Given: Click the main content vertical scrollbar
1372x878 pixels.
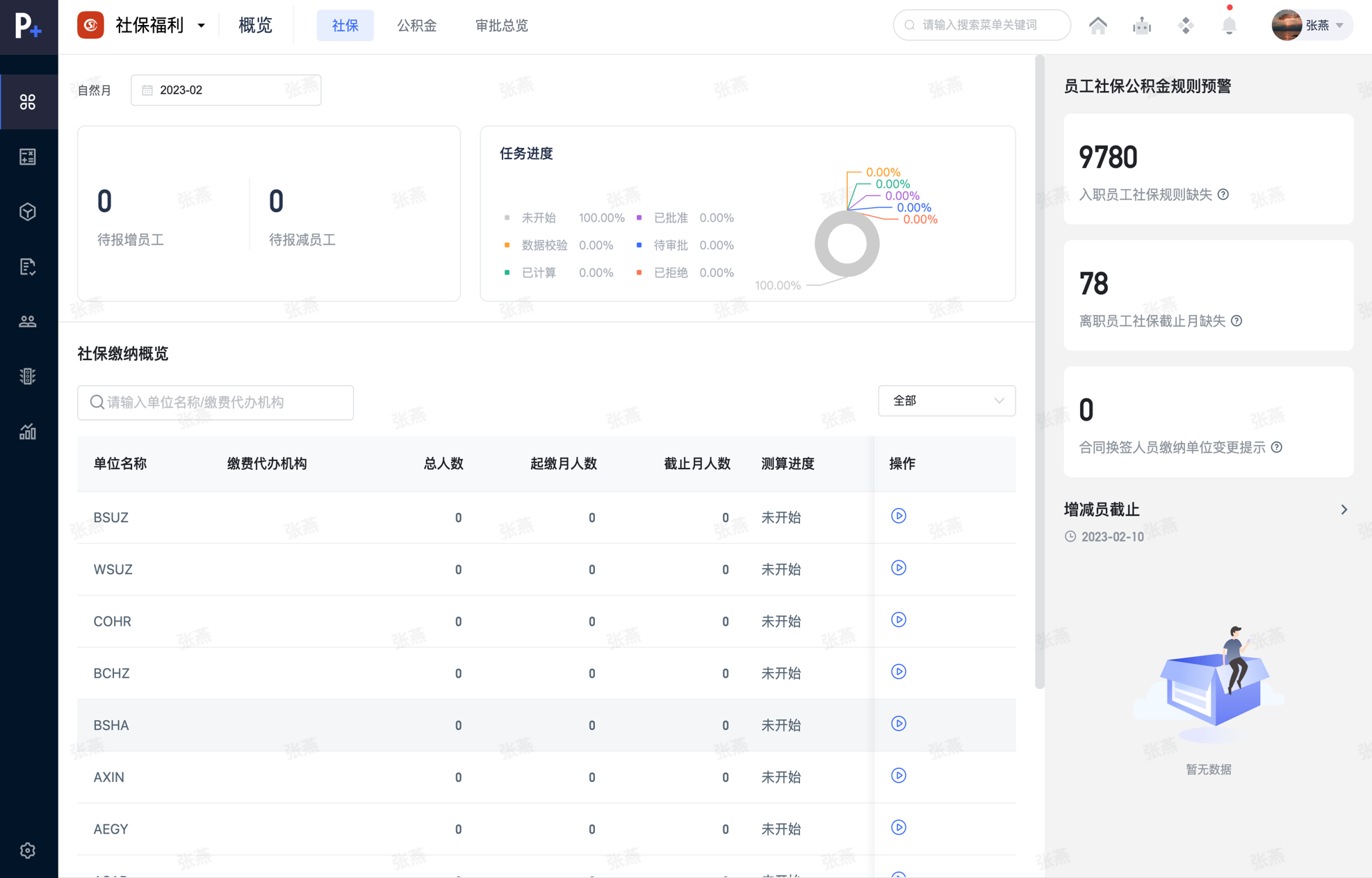Looking at the screenshot, I should click(x=1040, y=372).
